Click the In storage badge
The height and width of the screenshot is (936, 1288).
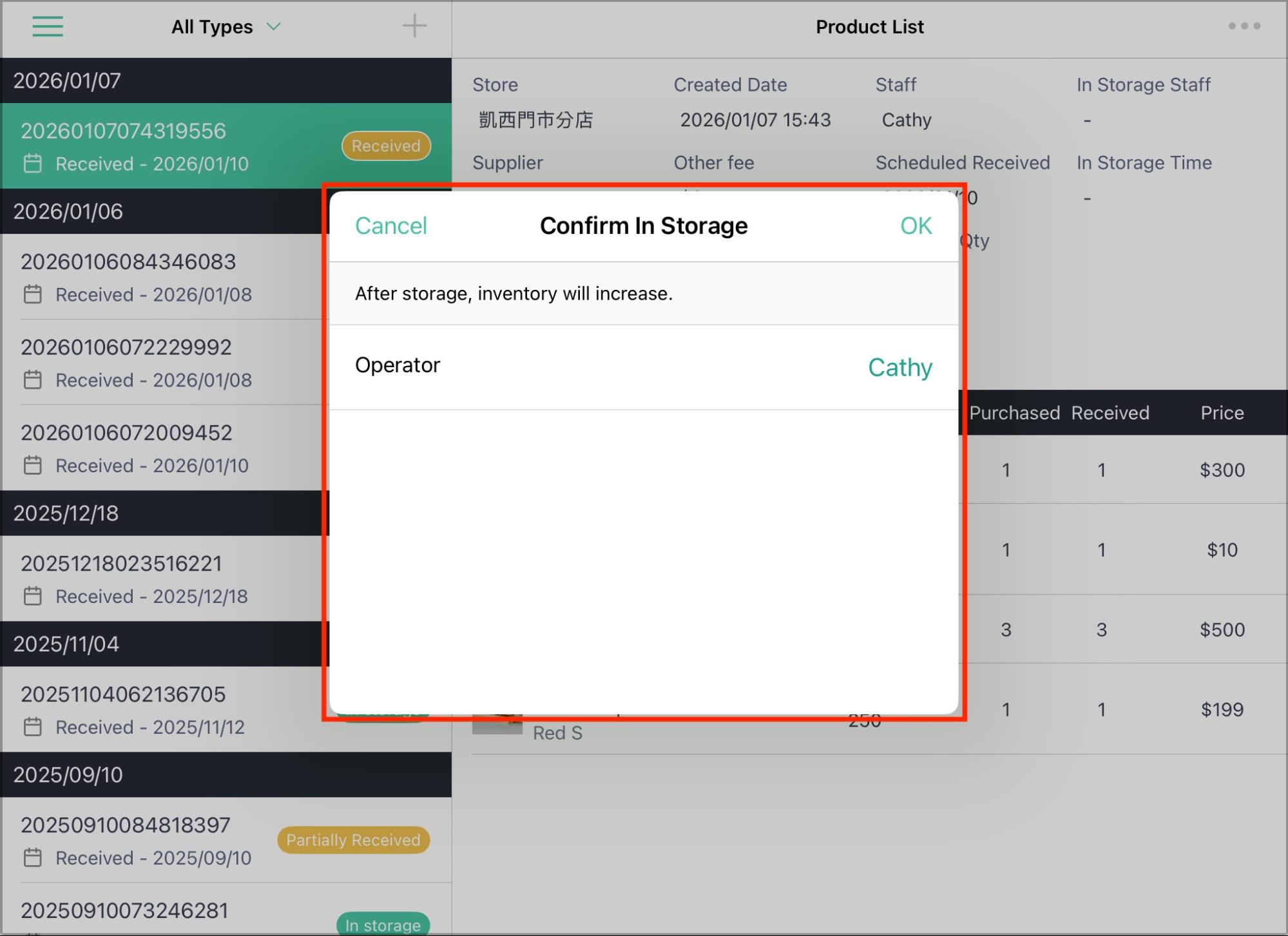coord(383,925)
